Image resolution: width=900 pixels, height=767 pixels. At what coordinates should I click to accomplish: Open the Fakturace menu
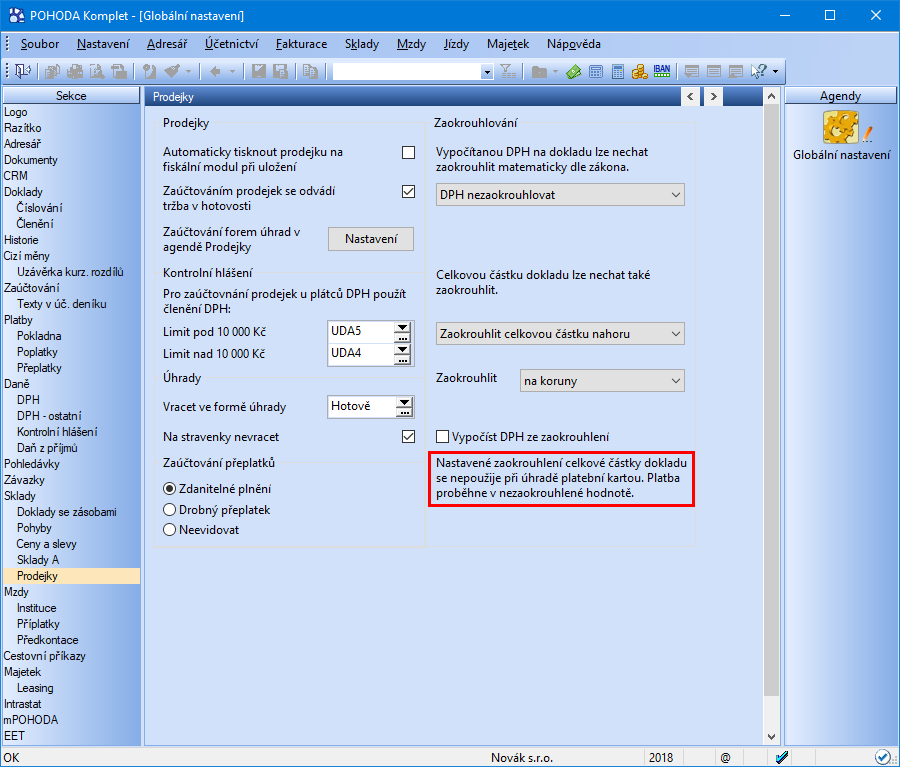click(x=301, y=44)
